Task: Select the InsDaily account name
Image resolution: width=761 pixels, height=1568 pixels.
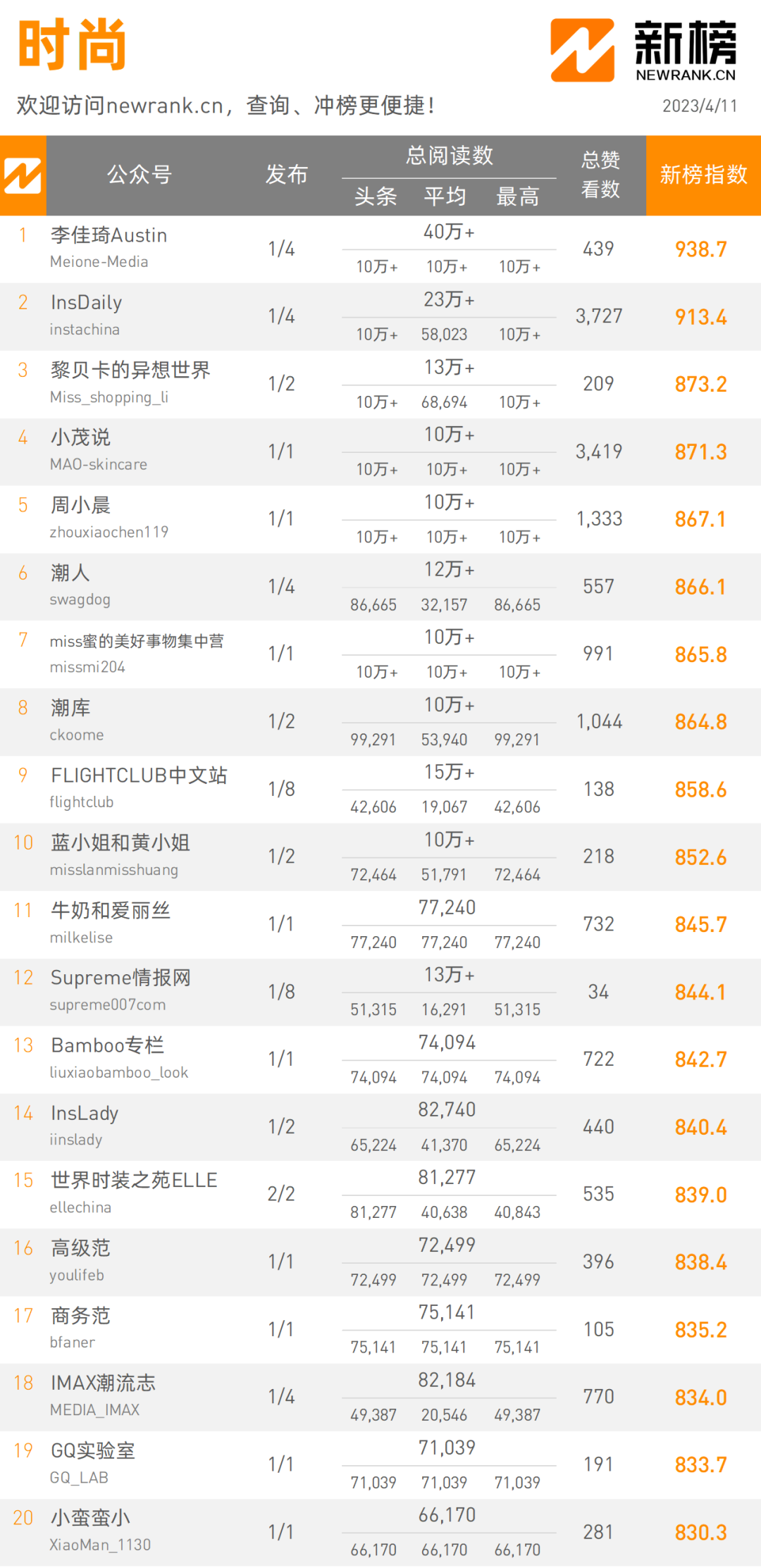Action: 86,303
